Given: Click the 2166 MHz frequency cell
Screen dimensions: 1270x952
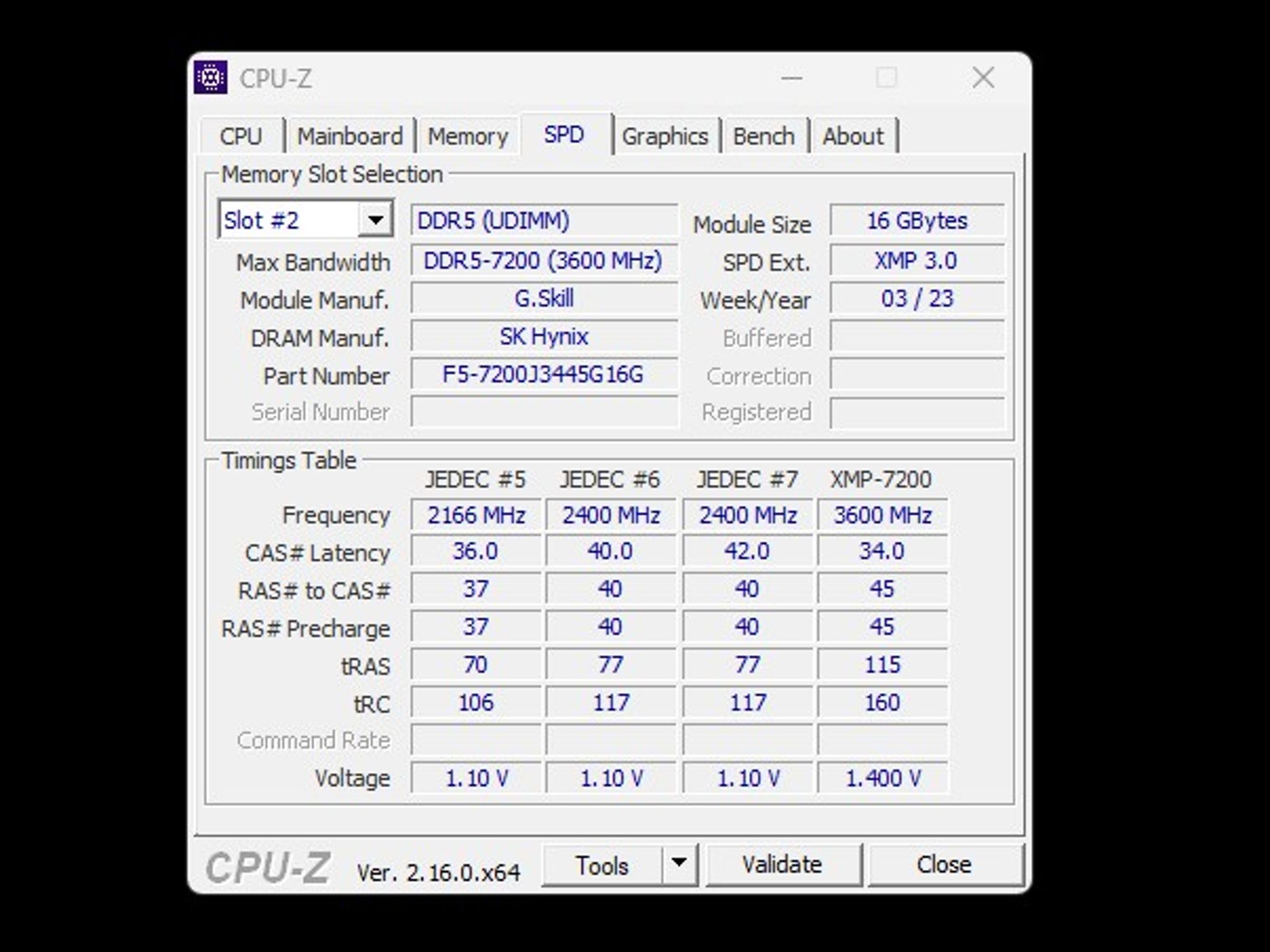Looking at the screenshot, I should pos(476,515).
